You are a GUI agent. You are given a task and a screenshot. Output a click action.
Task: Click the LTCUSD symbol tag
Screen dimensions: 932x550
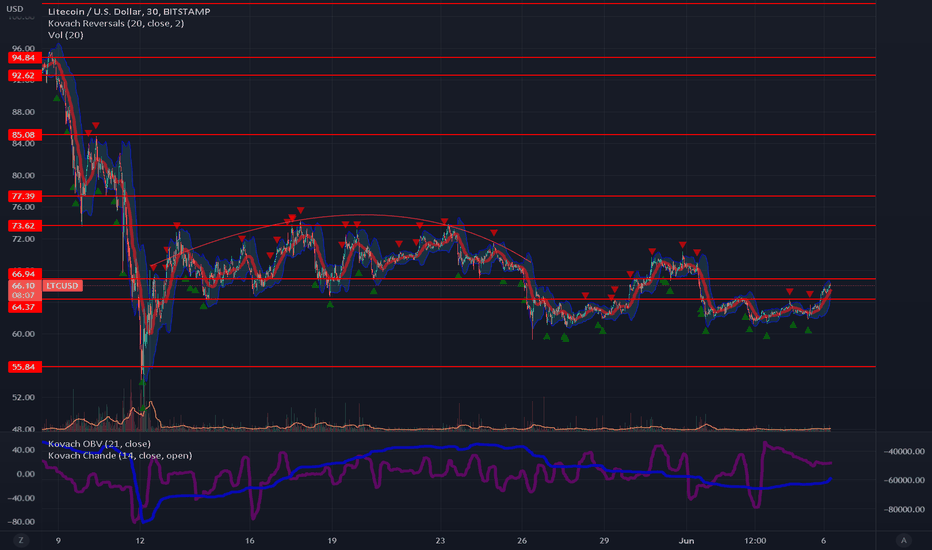coord(62,286)
